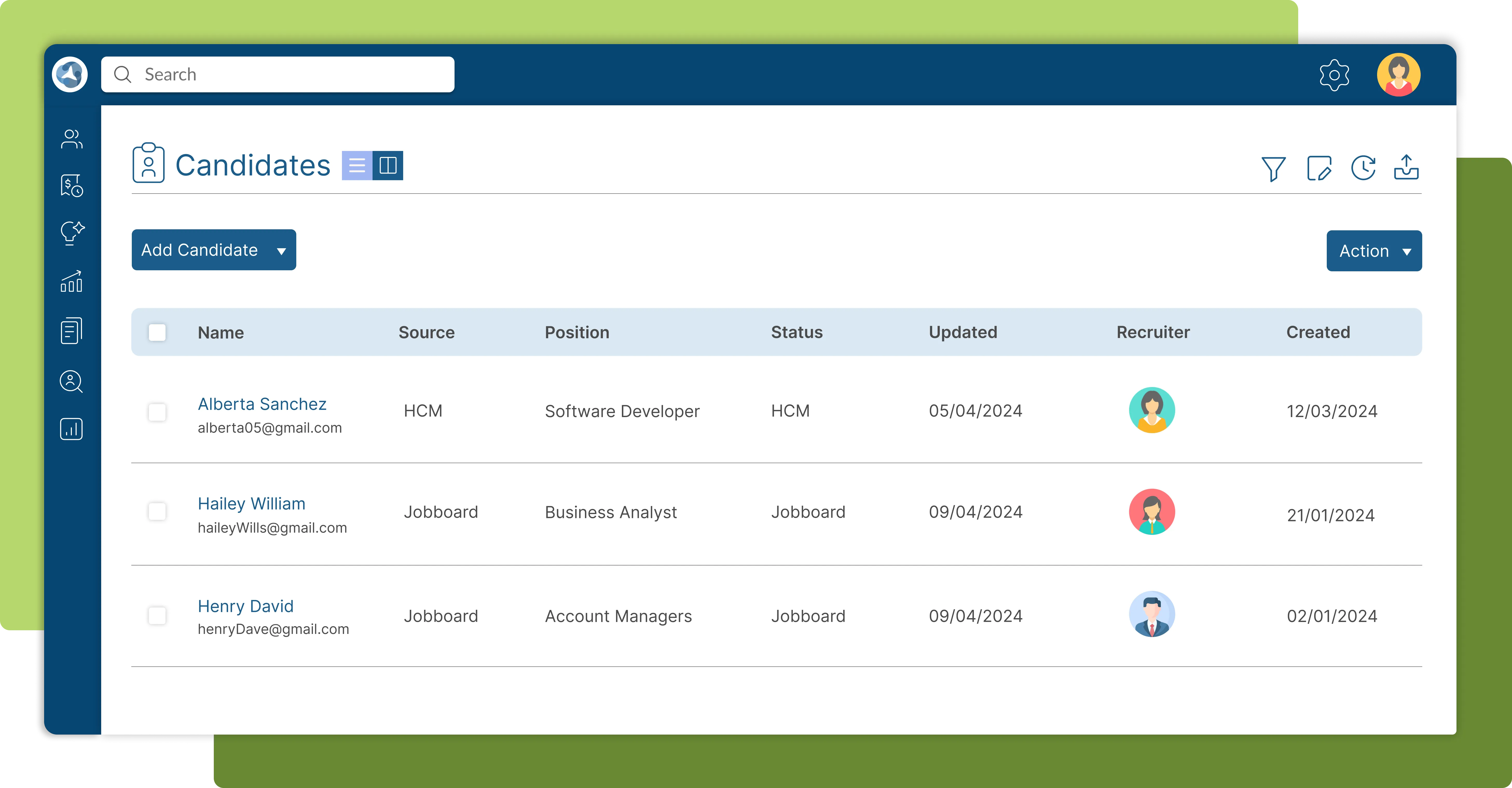This screenshot has width=1512, height=788.
Task: Tick the checkbox for Alberta Sanchez
Action: 157,412
